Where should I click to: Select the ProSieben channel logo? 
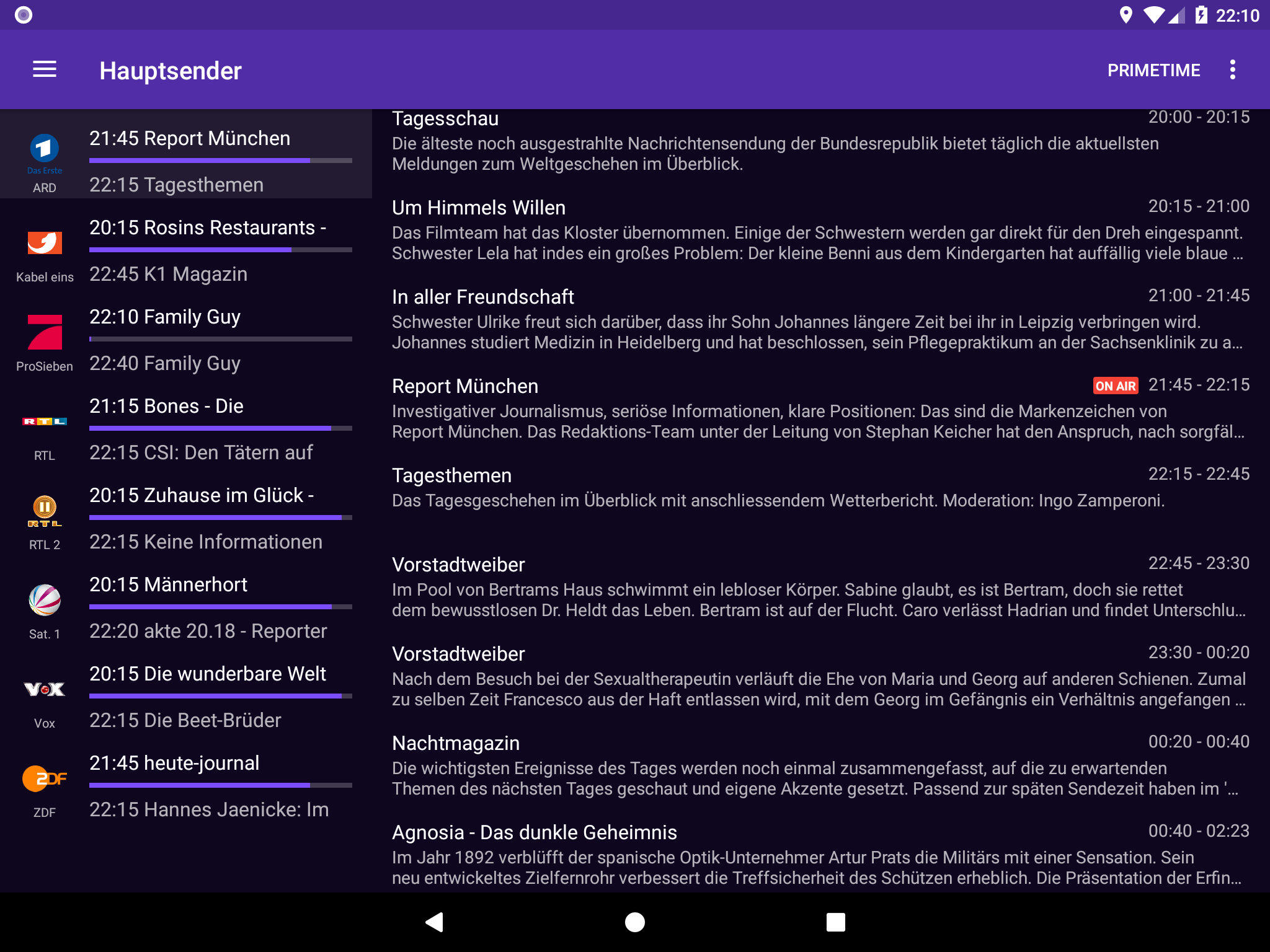click(x=45, y=332)
